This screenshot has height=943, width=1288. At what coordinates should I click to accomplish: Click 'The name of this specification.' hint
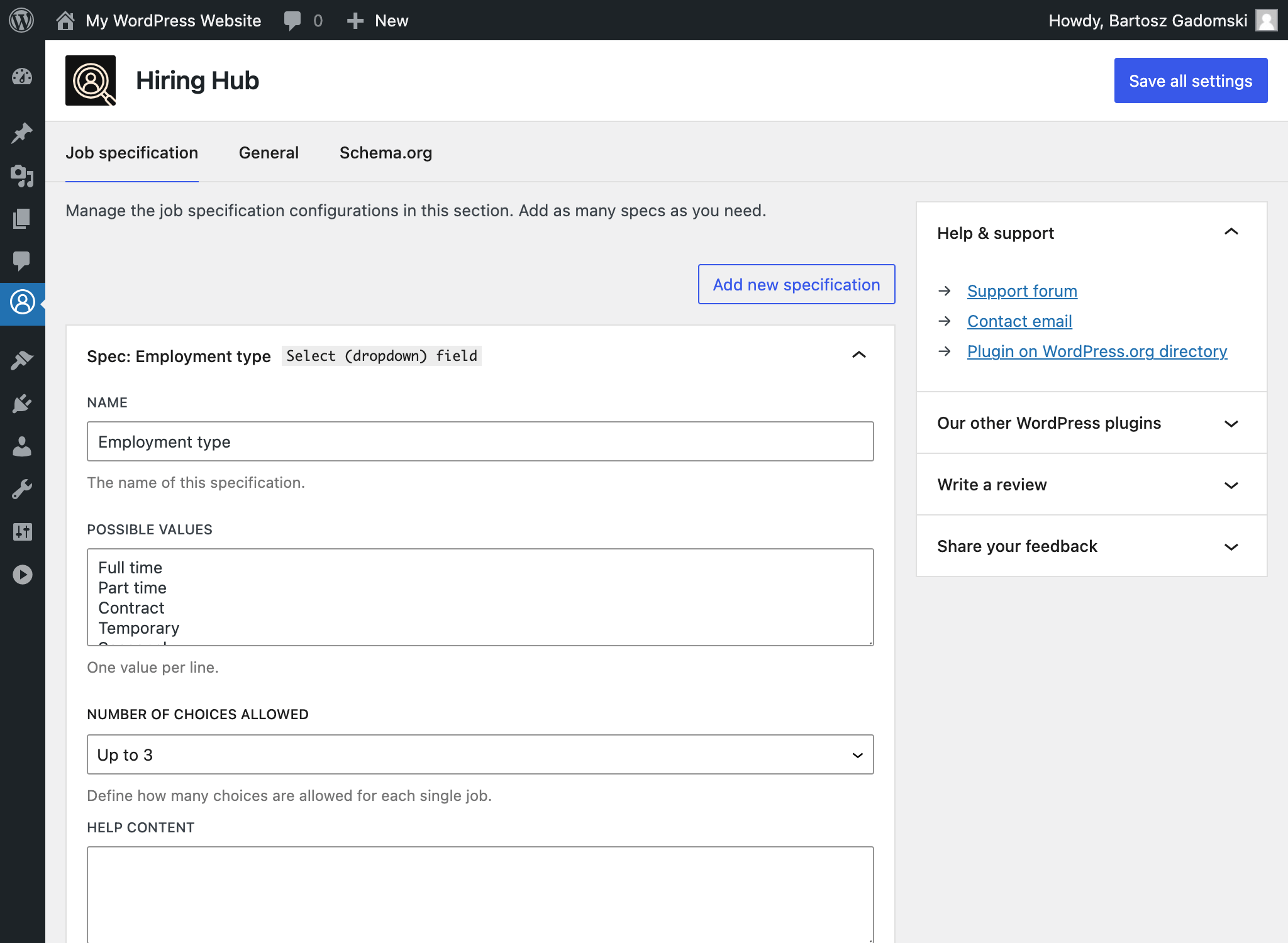(196, 483)
